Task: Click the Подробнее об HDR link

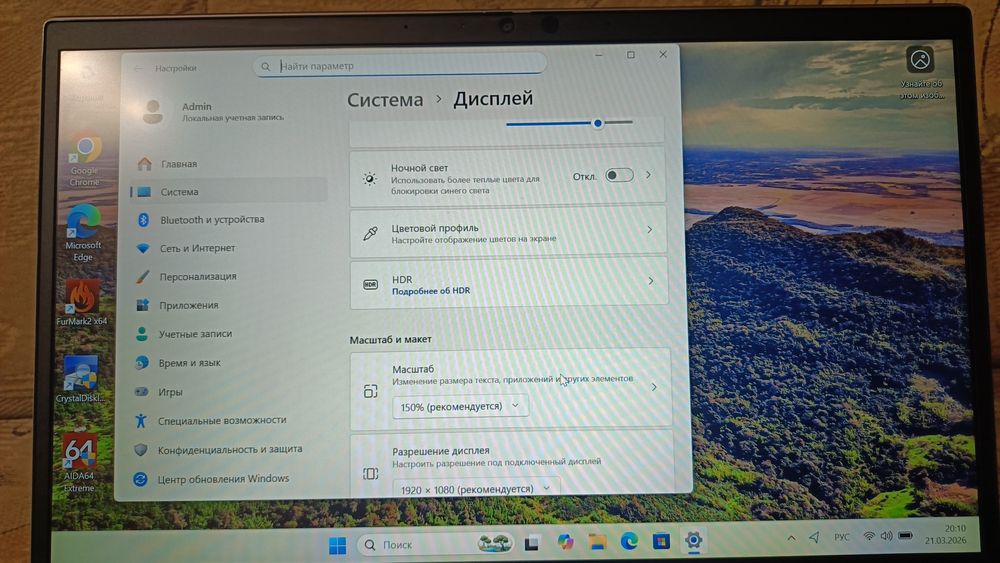Action: (430, 291)
